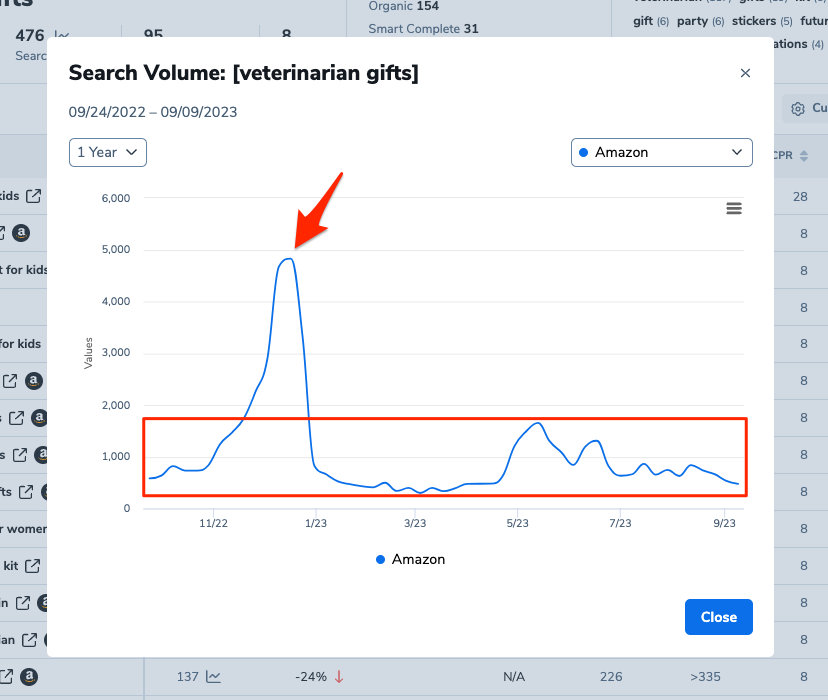Click the trend chart icon next to 137

pyautogui.click(x=213, y=677)
